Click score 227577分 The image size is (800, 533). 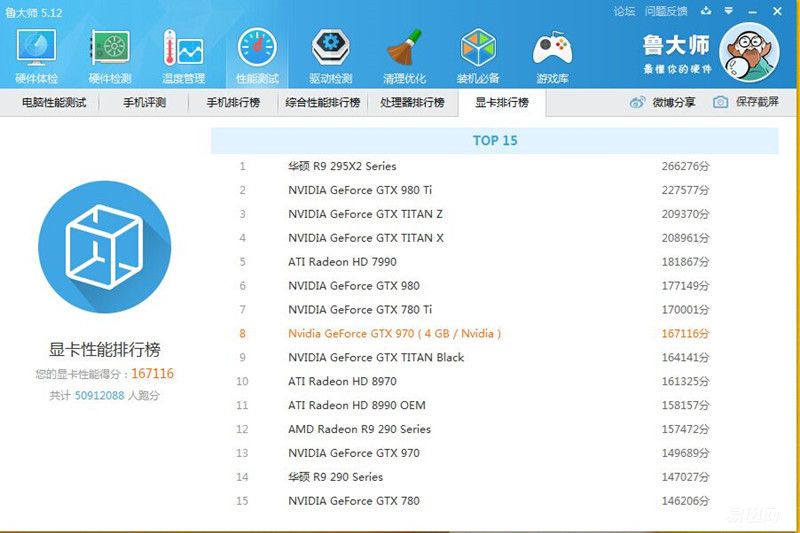click(x=685, y=190)
